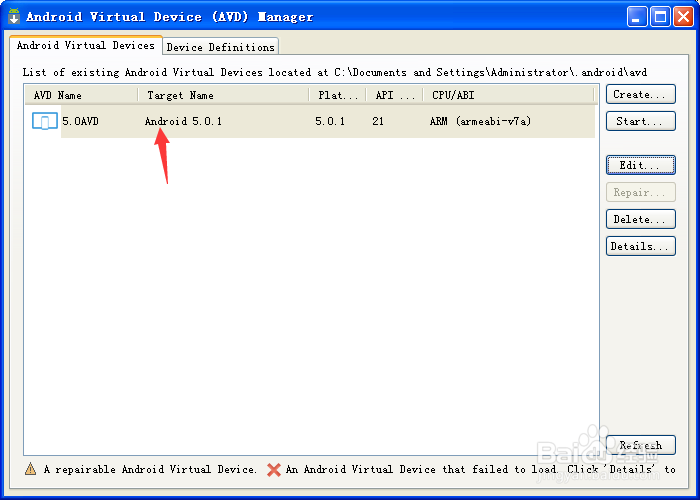Click the API level 21 cell
The height and width of the screenshot is (500, 700).
point(378,121)
